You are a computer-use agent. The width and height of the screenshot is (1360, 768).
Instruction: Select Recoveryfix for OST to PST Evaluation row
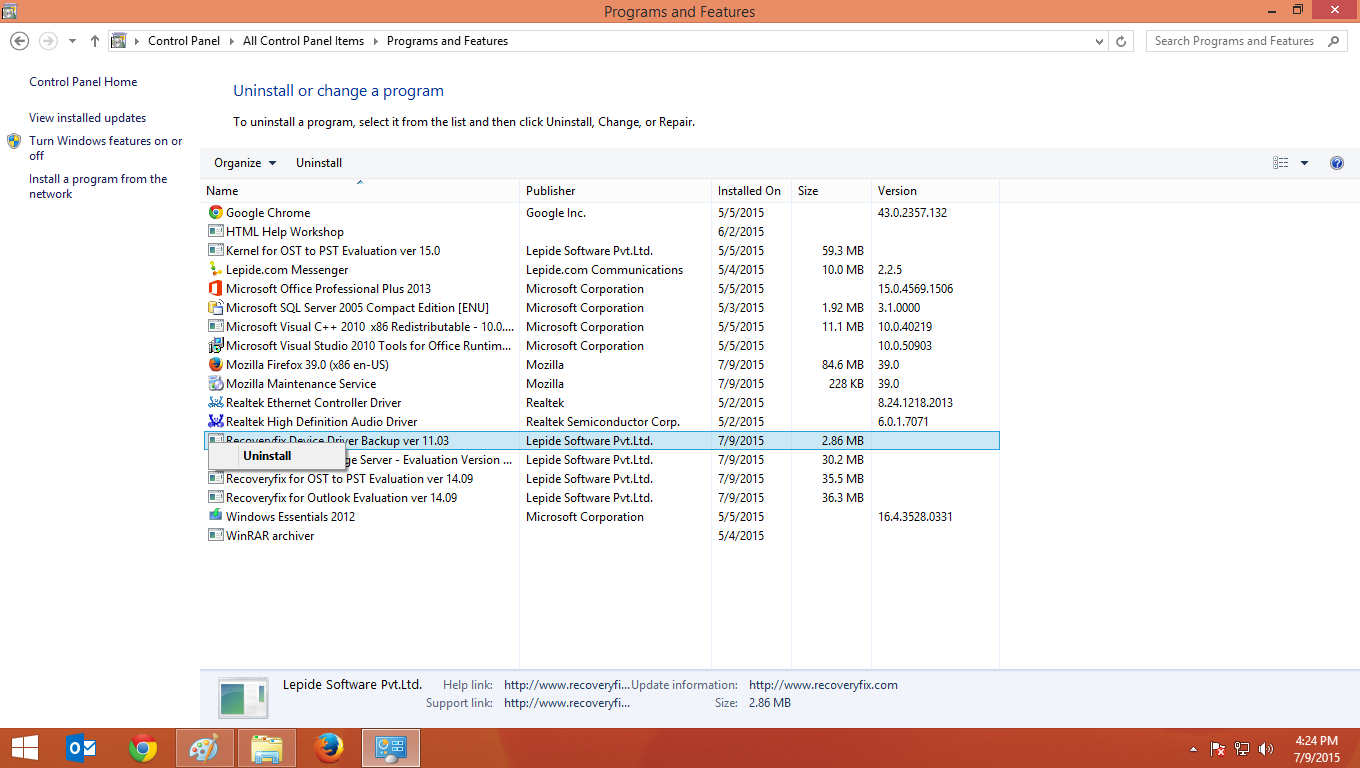(601, 479)
